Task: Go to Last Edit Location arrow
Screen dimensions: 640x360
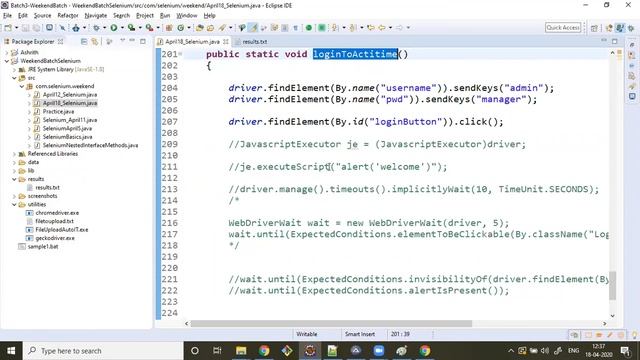Action: click(371, 28)
